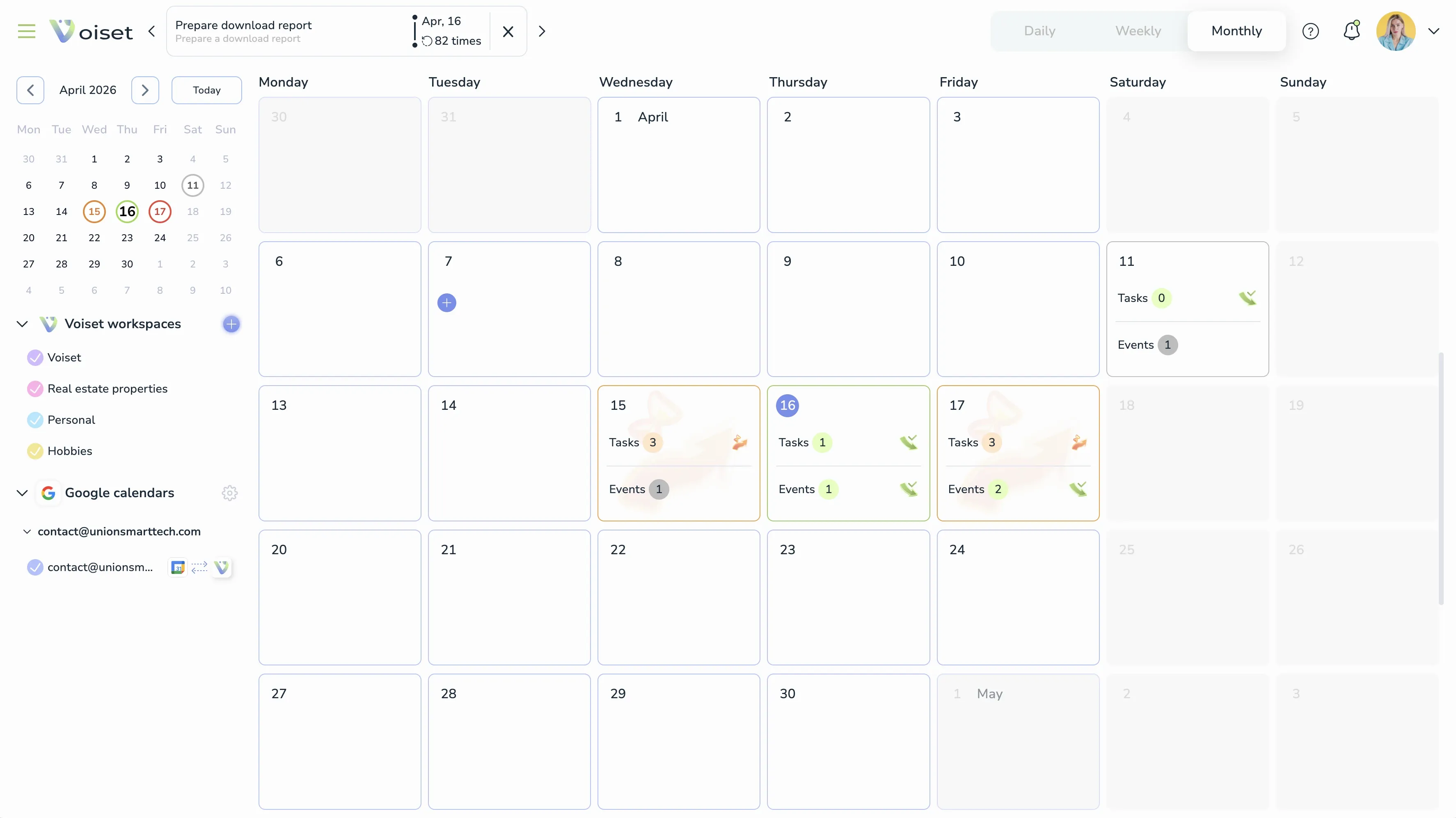The width and height of the screenshot is (1456, 818).
Task: Disable the Personal calendar
Action: click(34, 420)
